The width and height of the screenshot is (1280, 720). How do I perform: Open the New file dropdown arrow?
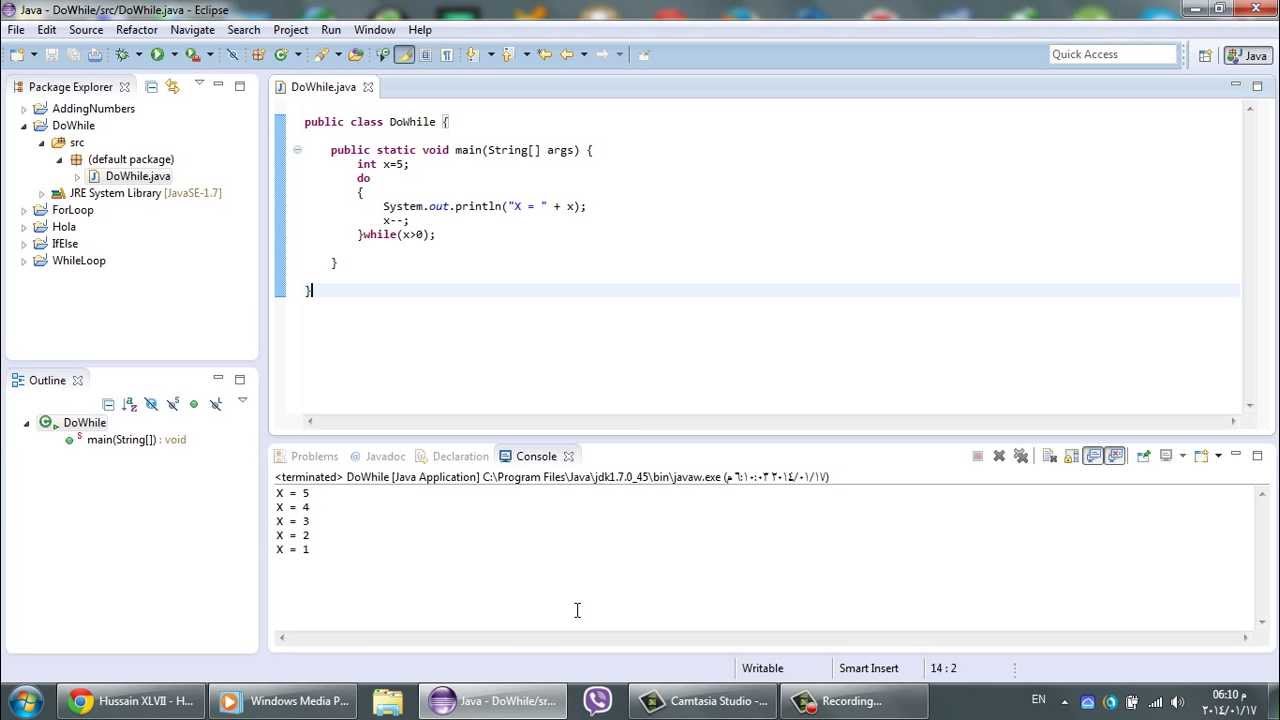click(x=34, y=55)
